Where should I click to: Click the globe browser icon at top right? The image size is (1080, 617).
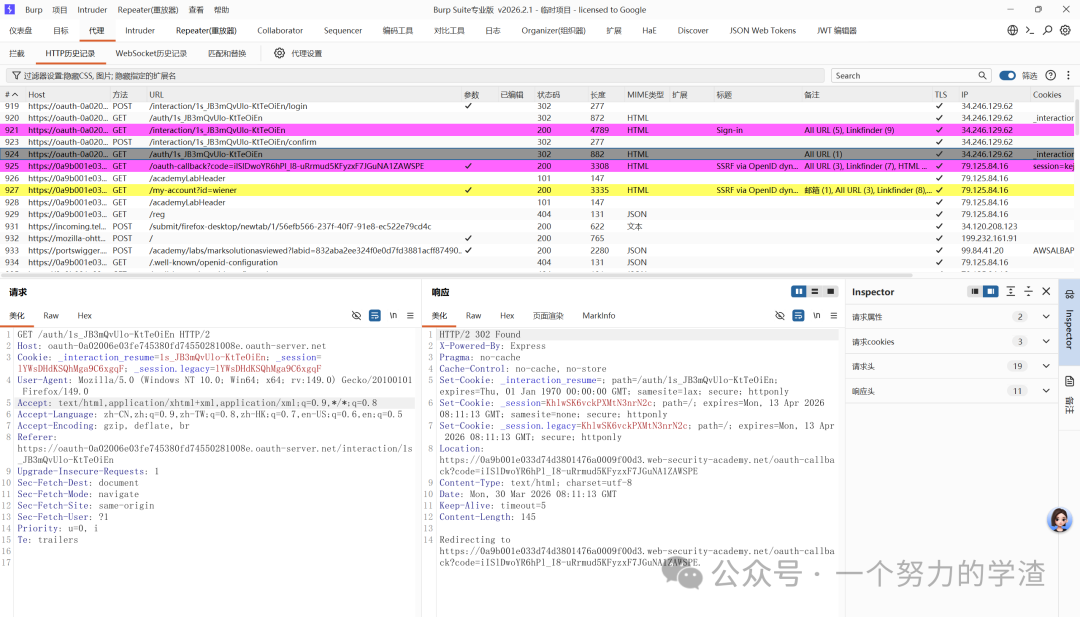1012,30
